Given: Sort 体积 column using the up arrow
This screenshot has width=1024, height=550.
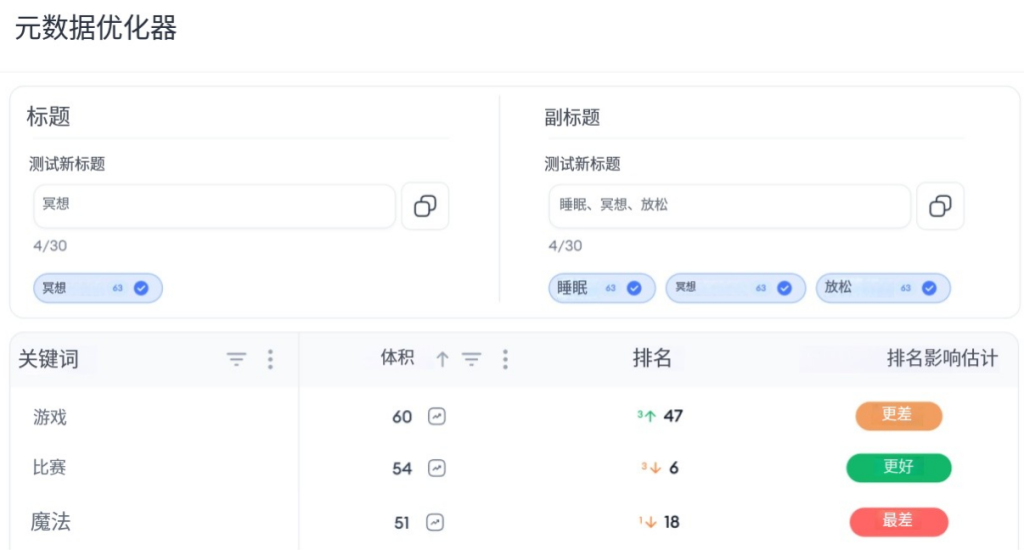Looking at the screenshot, I should tap(442, 359).
